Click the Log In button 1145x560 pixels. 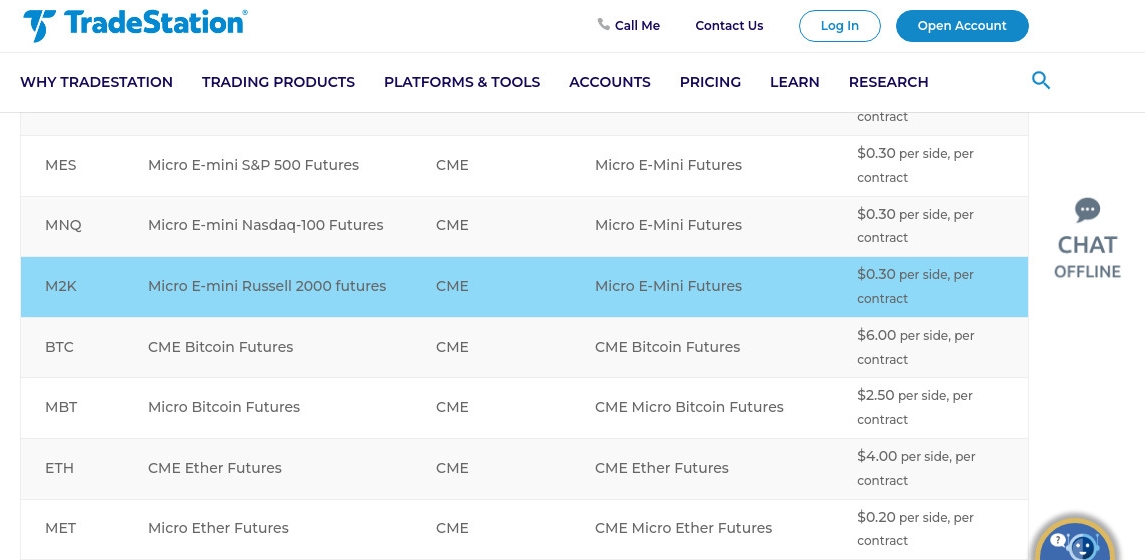[840, 26]
